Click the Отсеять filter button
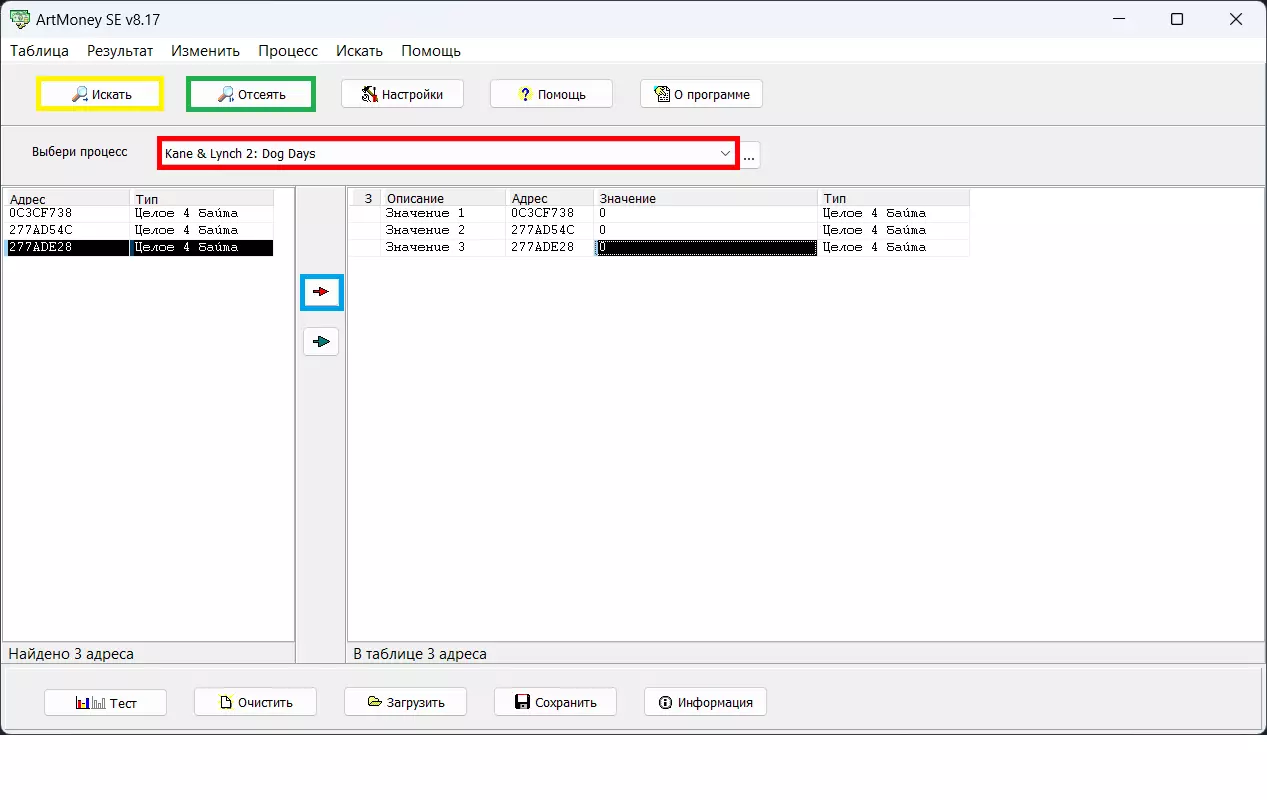1267x800 pixels. [251, 94]
